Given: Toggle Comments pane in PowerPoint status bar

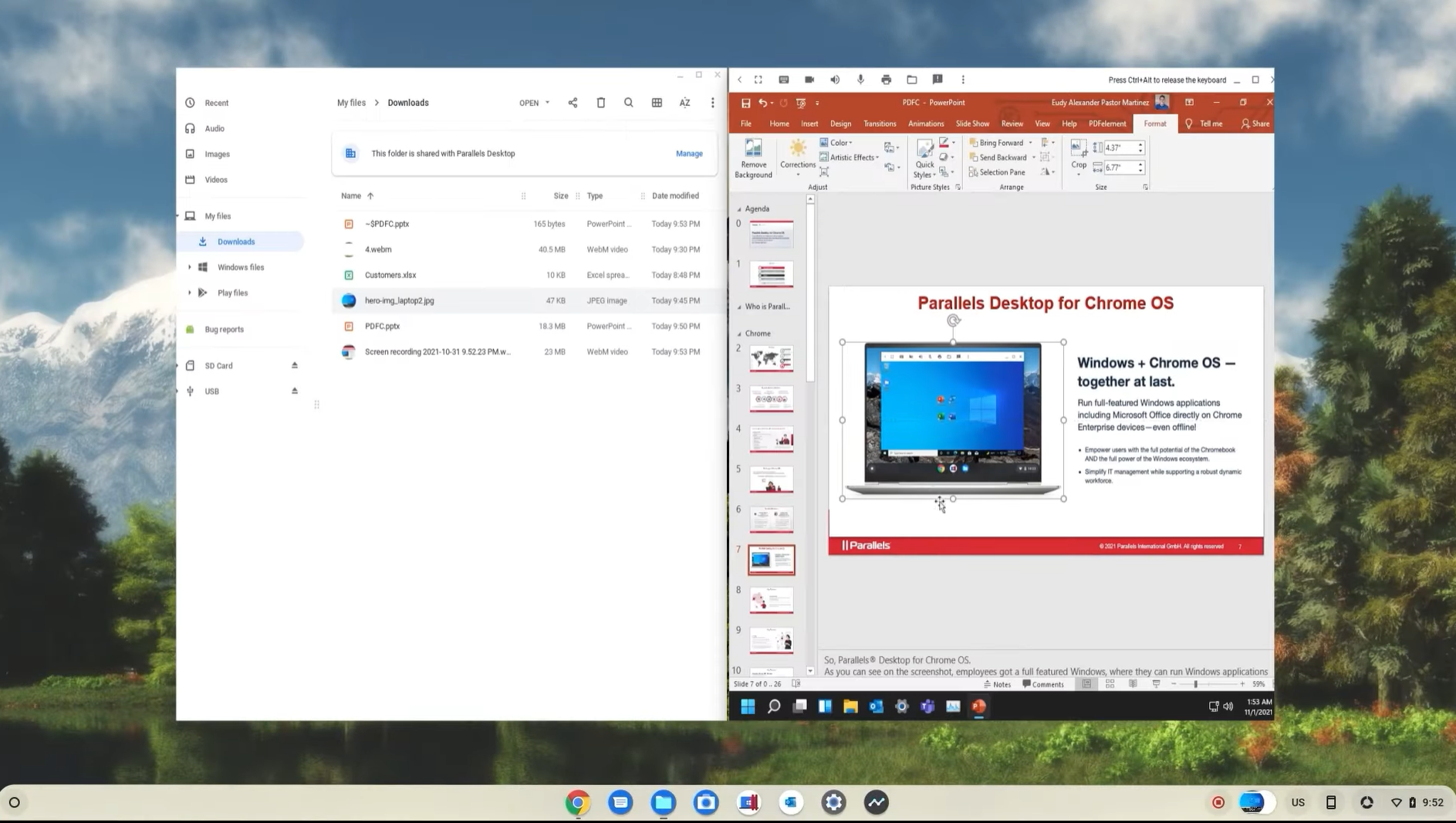Looking at the screenshot, I should pyautogui.click(x=1043, y=684).
